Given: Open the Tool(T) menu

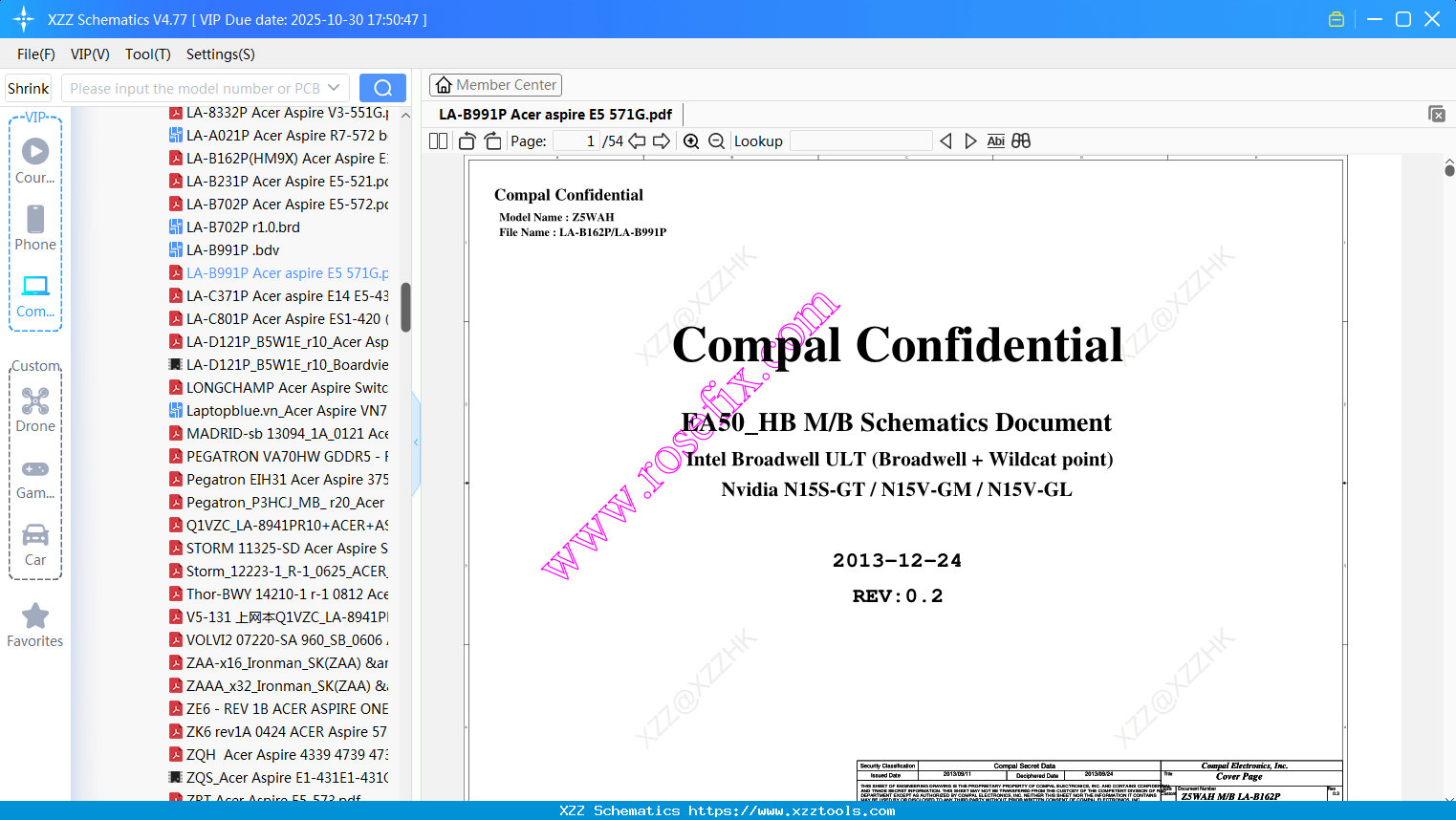Looking at the screenshot, I should click(x=148, y=54).
